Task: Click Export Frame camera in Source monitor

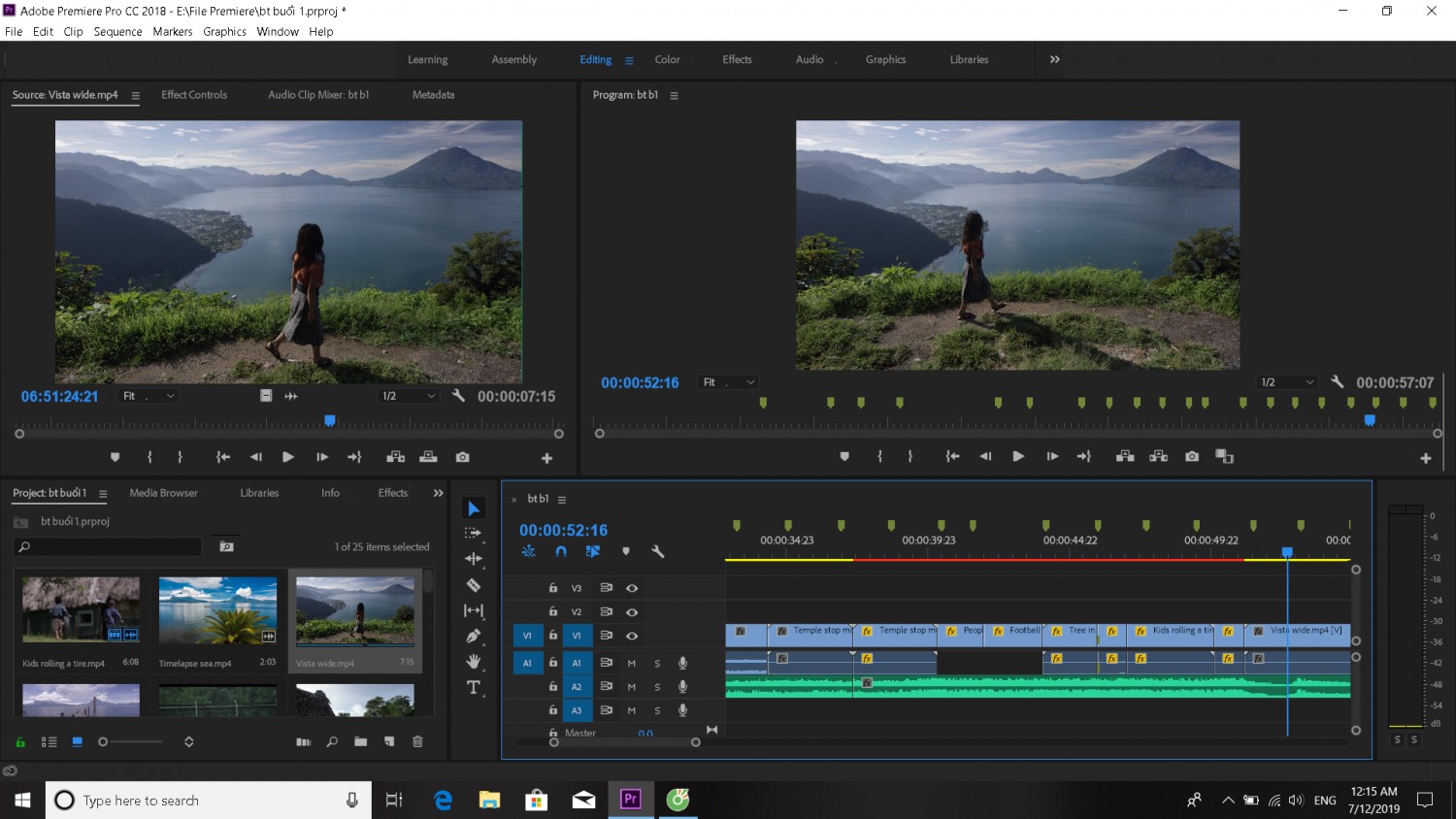Action: click(462, 457)
